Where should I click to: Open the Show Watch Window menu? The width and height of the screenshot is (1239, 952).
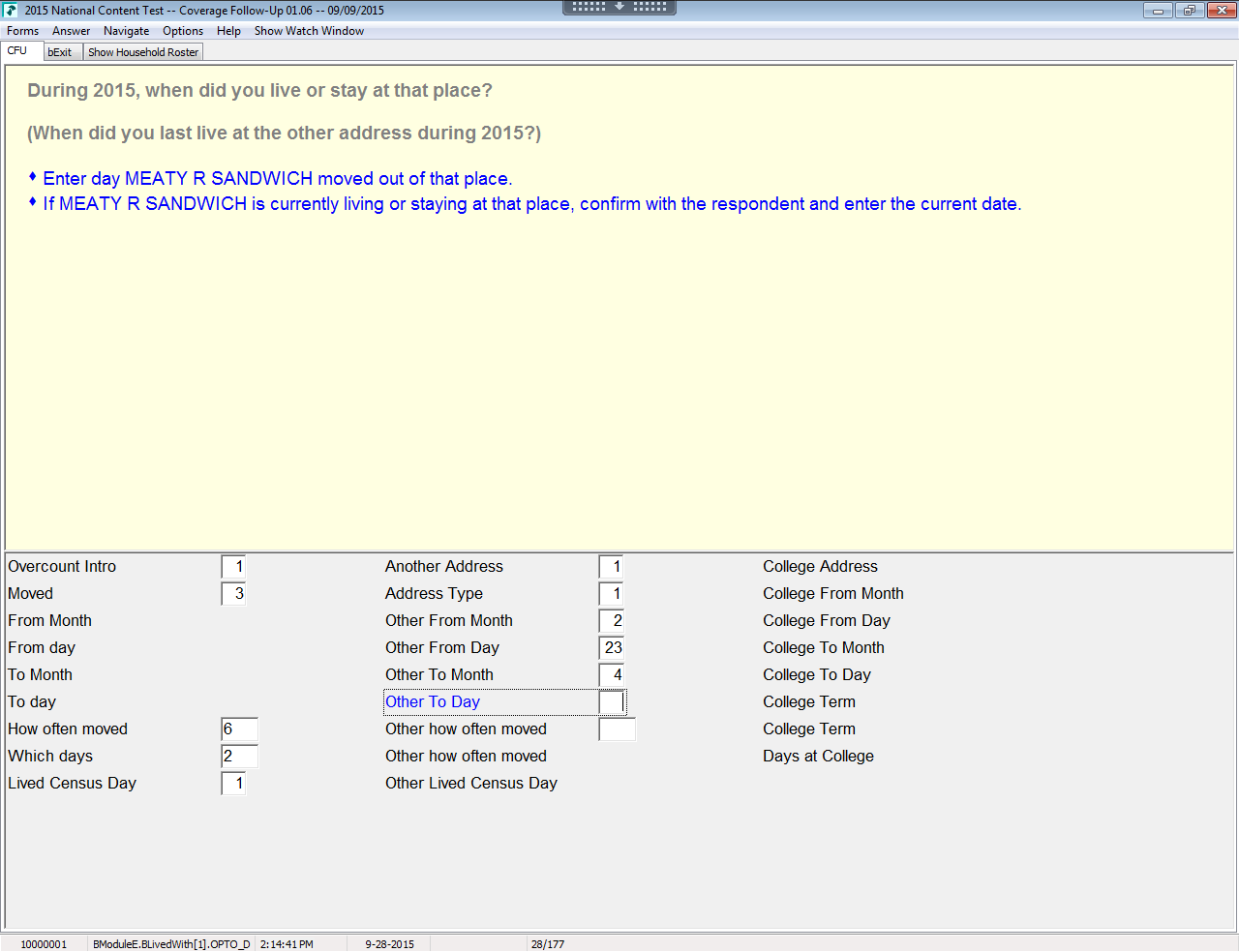(309, 31)
